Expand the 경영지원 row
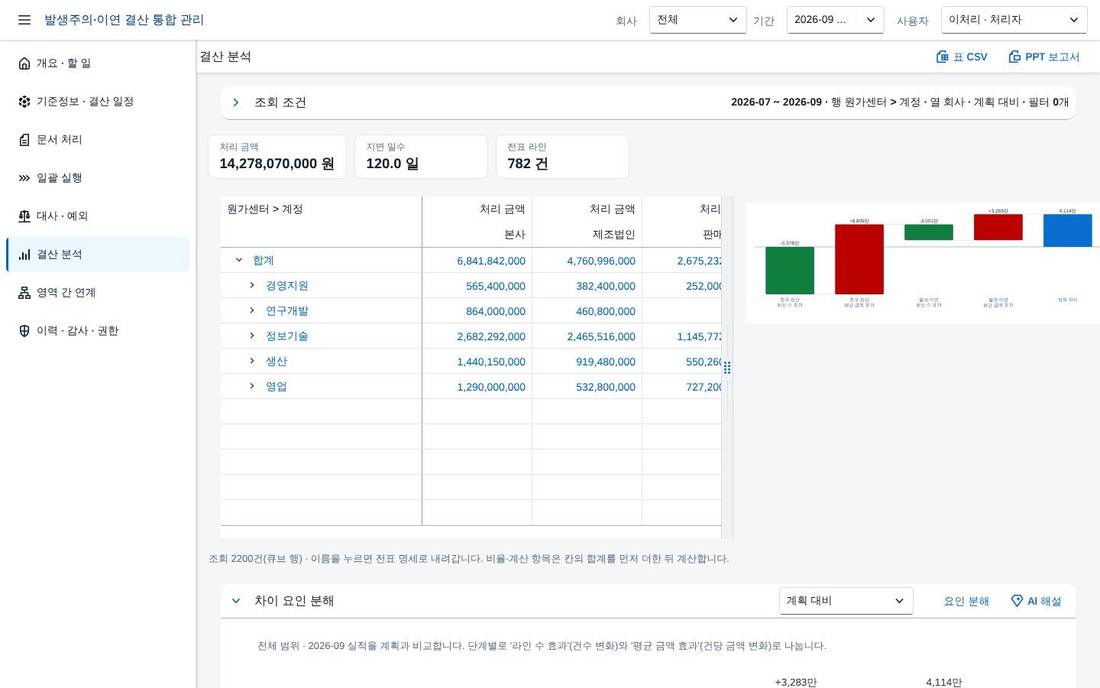The width and height of the screenshot is (1100, 688). pos(252,285)
